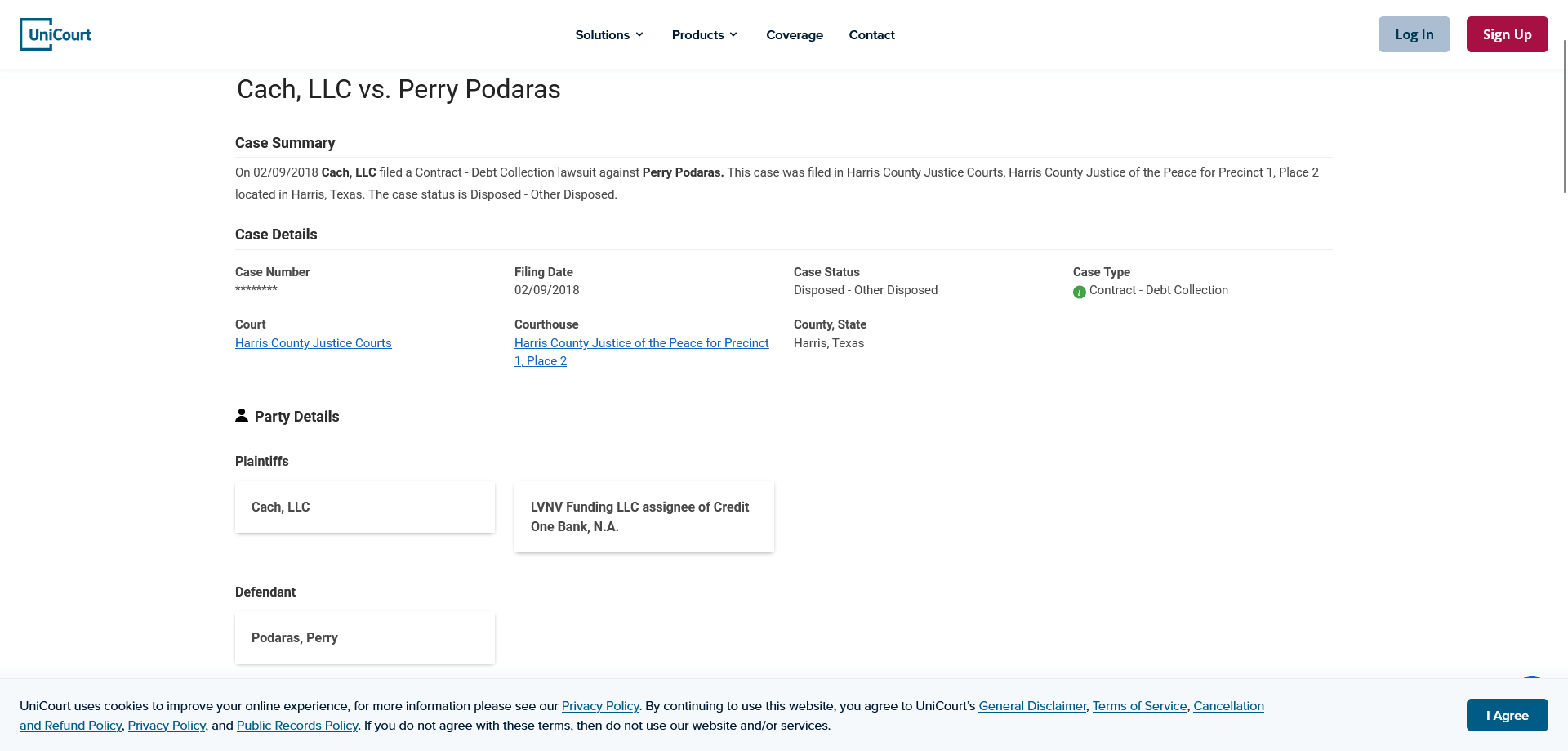
Task: Click the masked case number asterisks
Action: point(256,289)
